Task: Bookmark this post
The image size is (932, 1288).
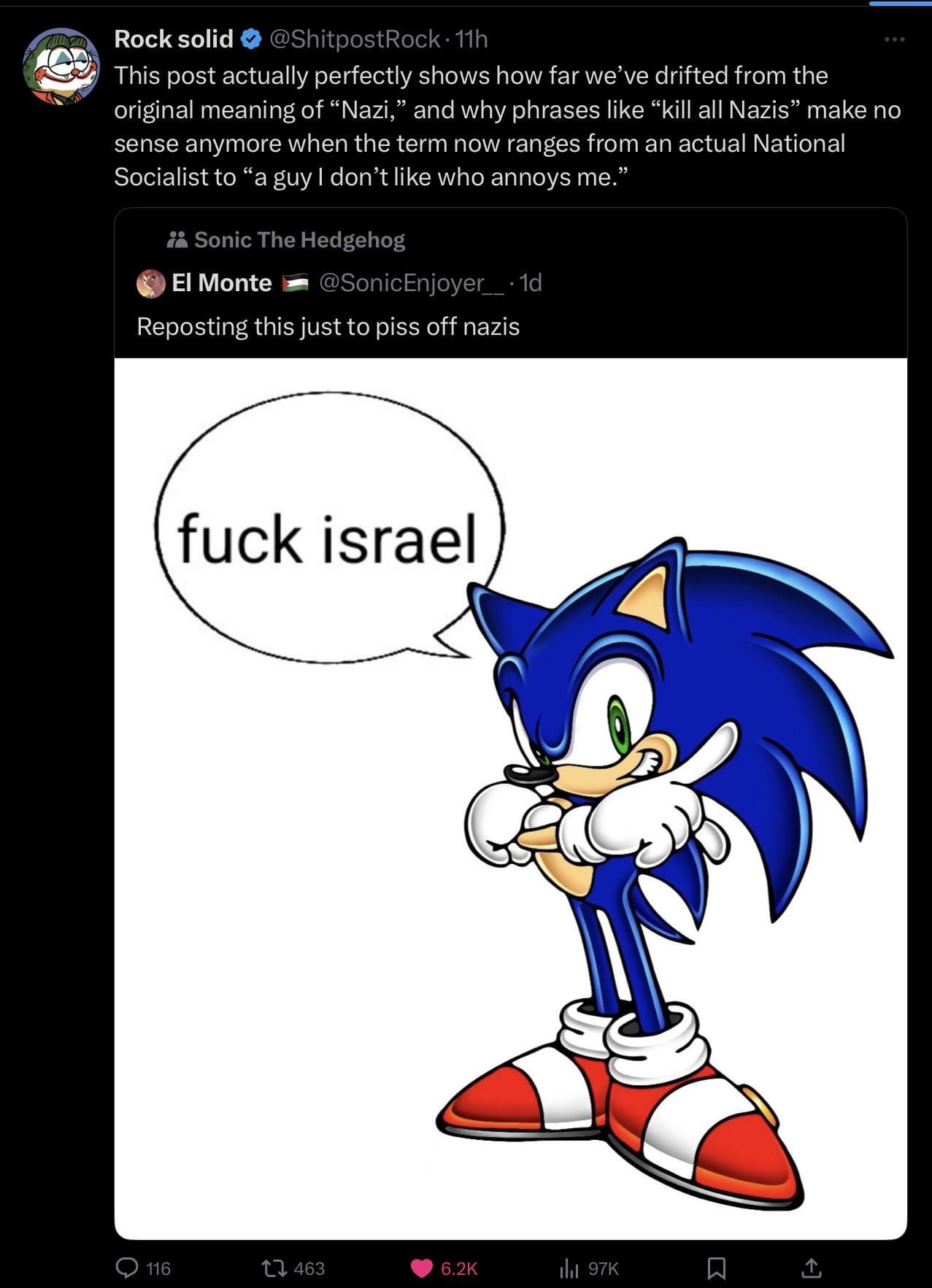Action: [717, 1268]
